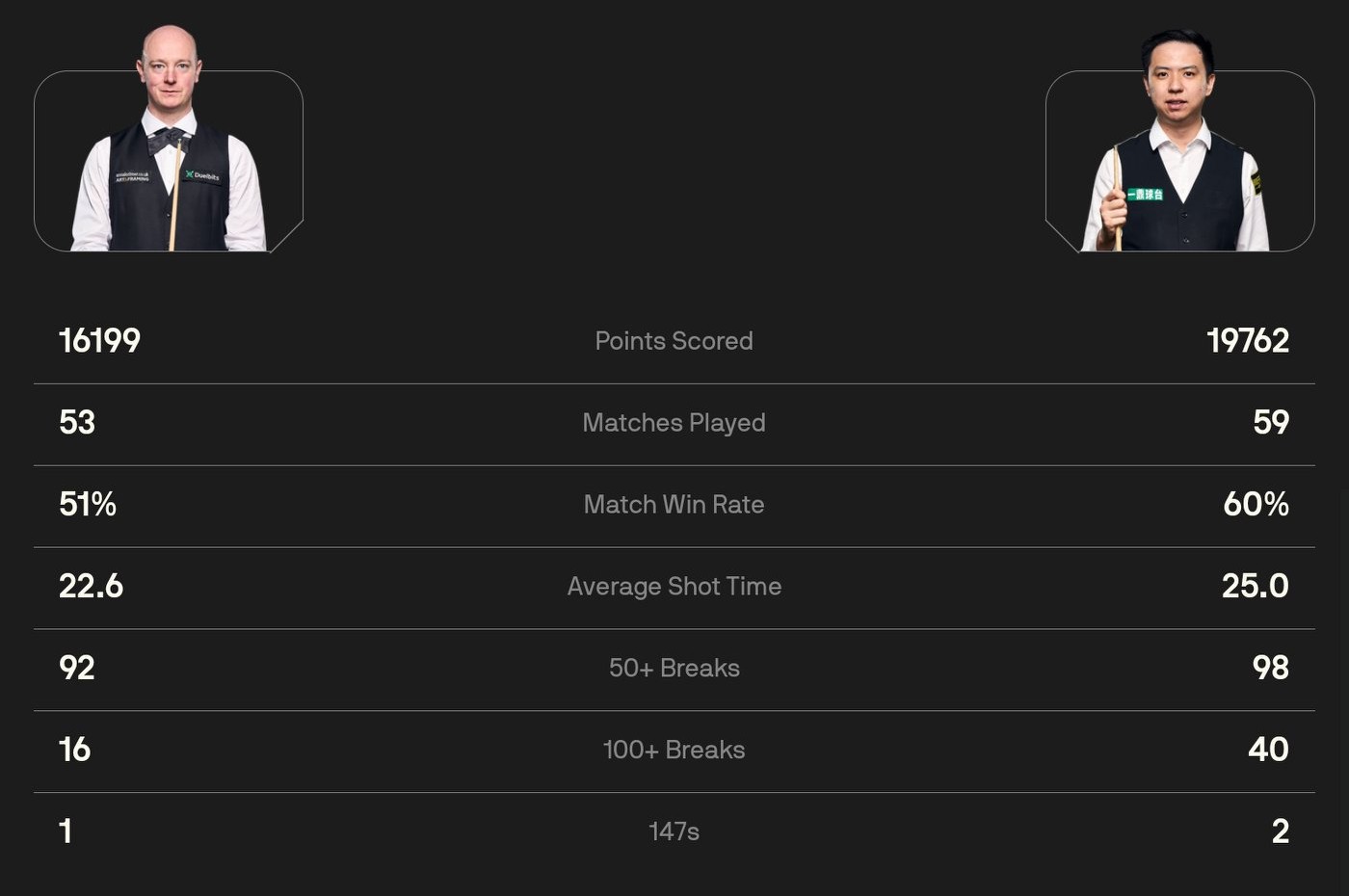Click the 40 century breaks value
This screenshot has height=896, width=1349.
(1268, 751)
